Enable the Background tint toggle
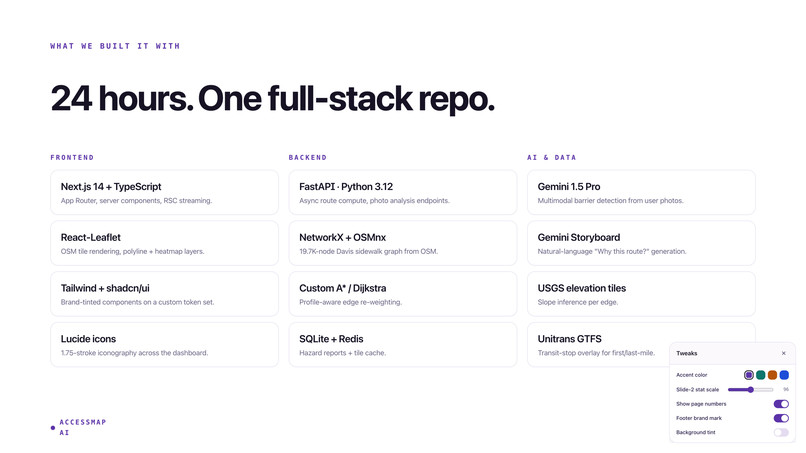The width and height of the screenshot is (806, 453). pos(781,432)
